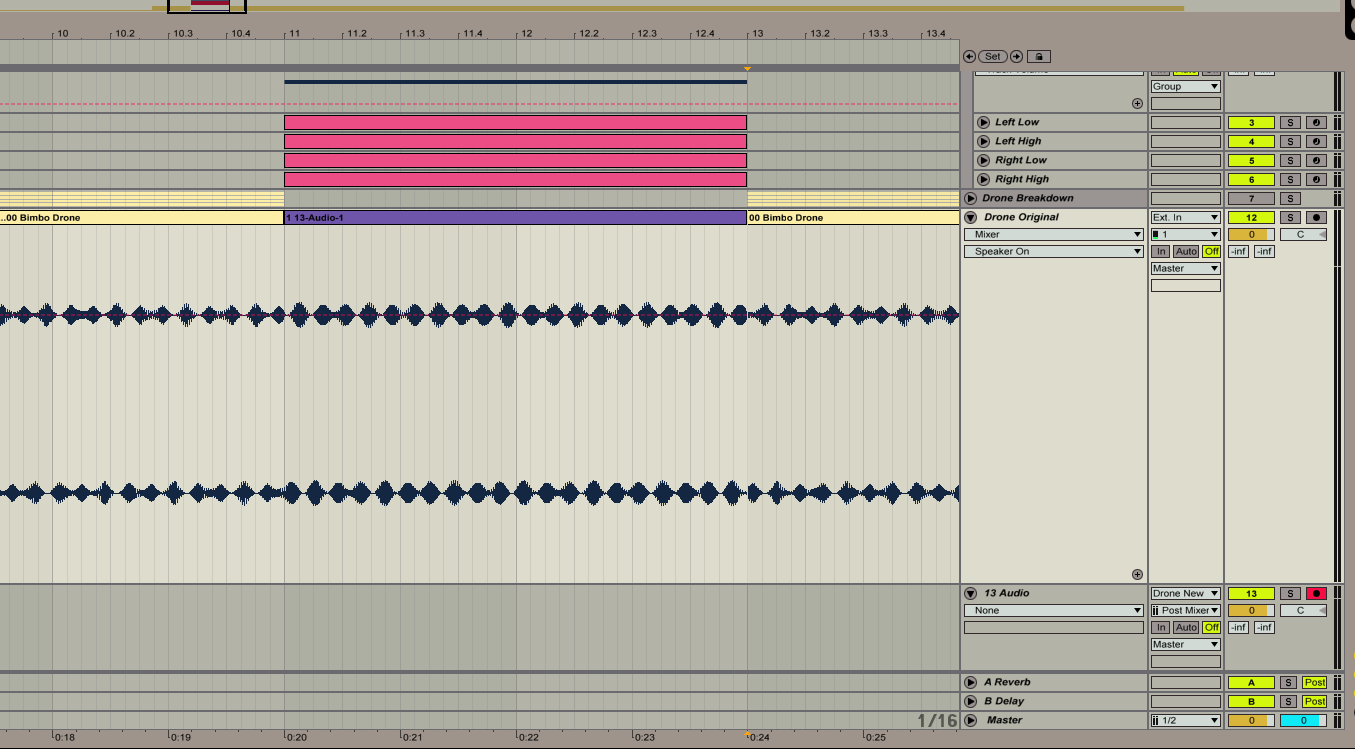Arm recording on Drone Original track
Image resolution: width=1355 pixels, height=749 pixels.
1316,218
